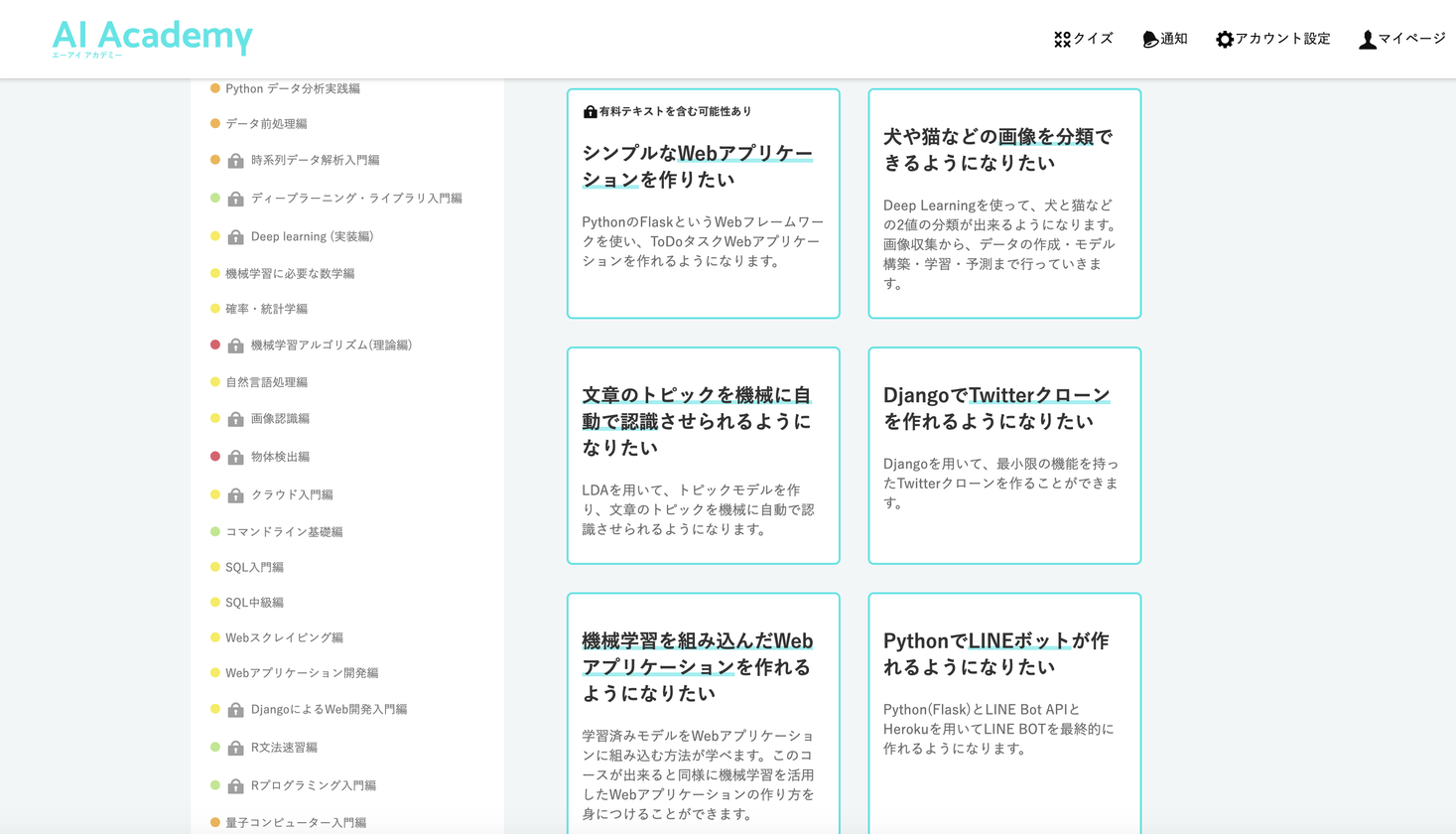Select 物体検出編 in sidebar
The height and width of the screenshot is (834, 1456).
280,457
